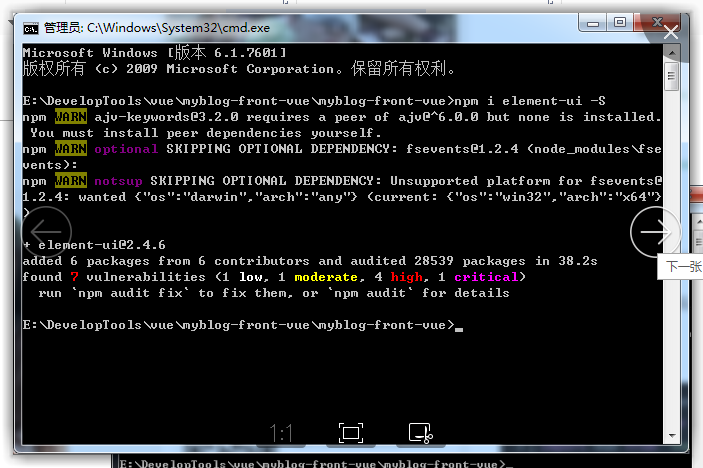This screenshot has height=468, width=703.
Task: Close the image viewer overlay with X
Action: [671, 32]
